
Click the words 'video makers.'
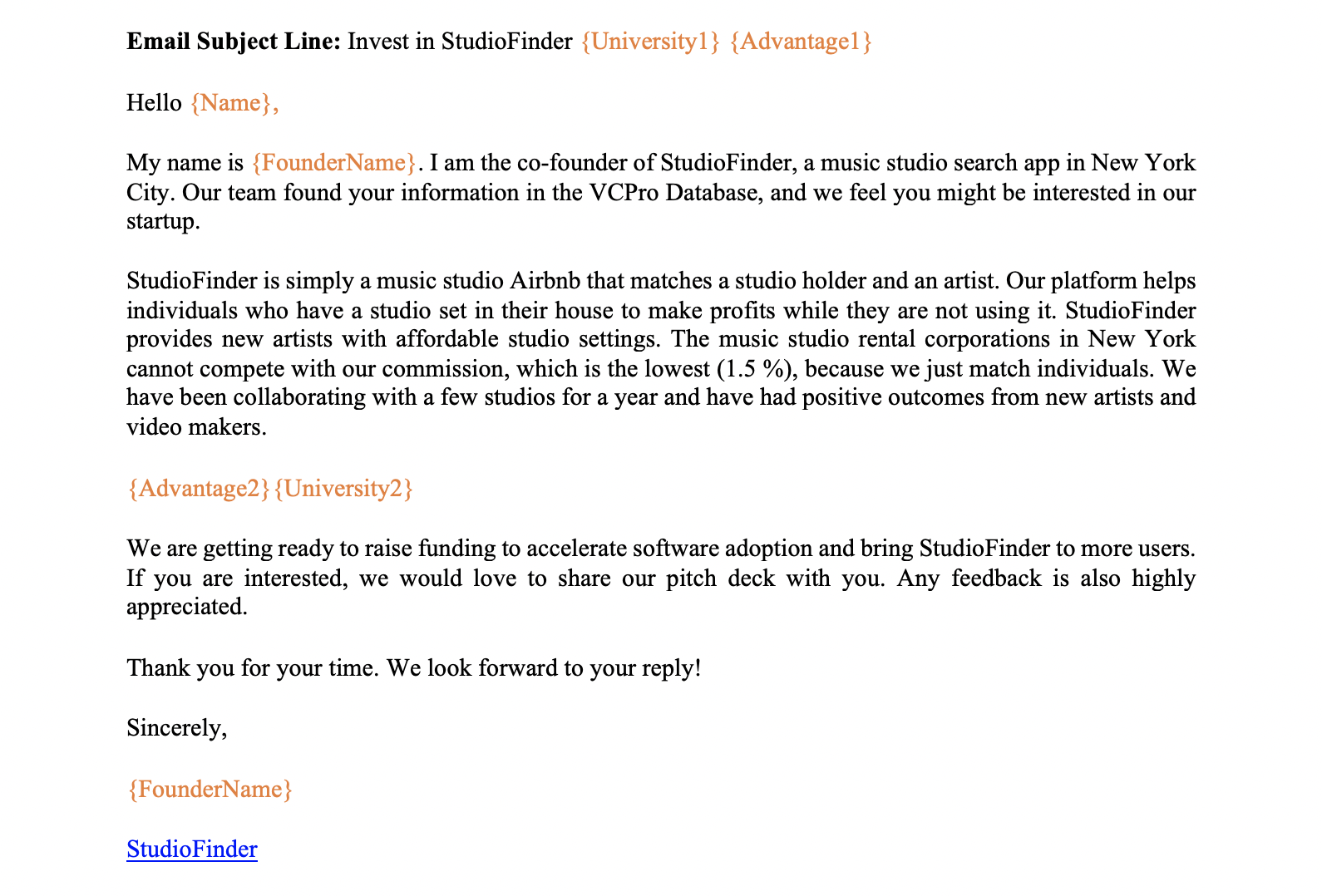click(x=196, y=428)
